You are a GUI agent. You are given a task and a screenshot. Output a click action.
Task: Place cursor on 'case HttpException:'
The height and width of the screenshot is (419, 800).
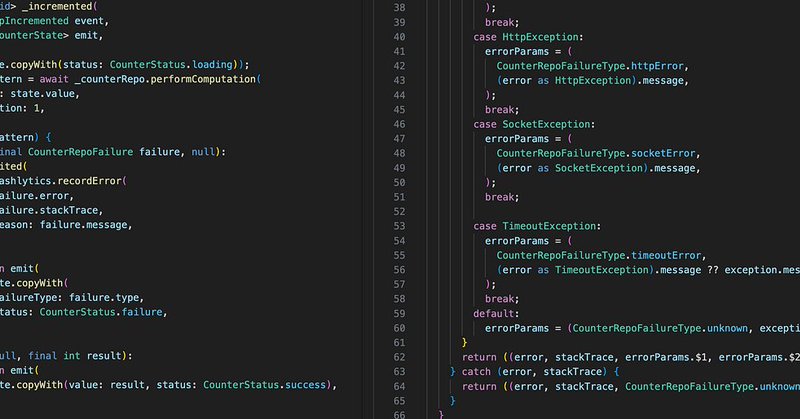click(x=528, y=37)
